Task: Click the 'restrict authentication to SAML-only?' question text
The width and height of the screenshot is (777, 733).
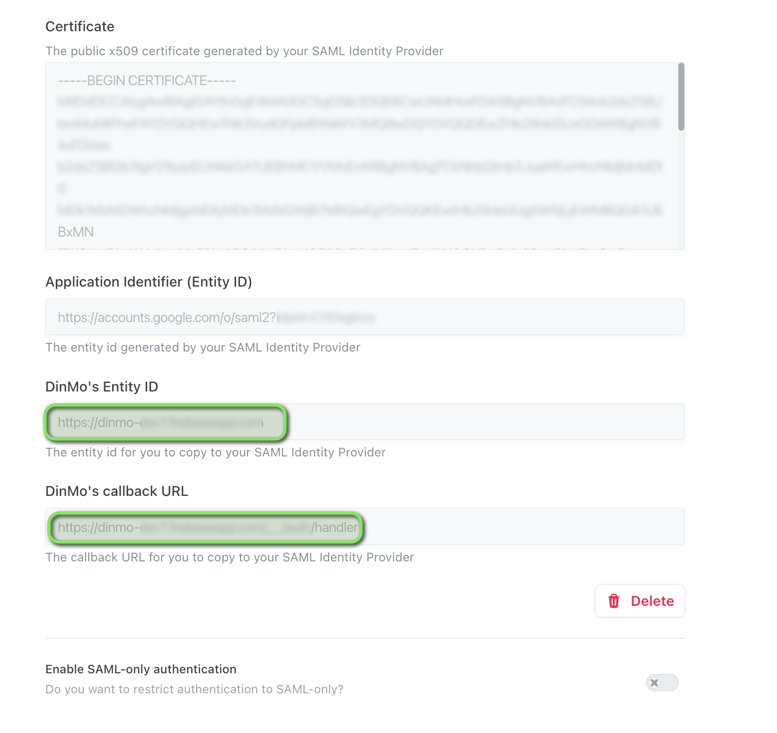Action: 194,689
